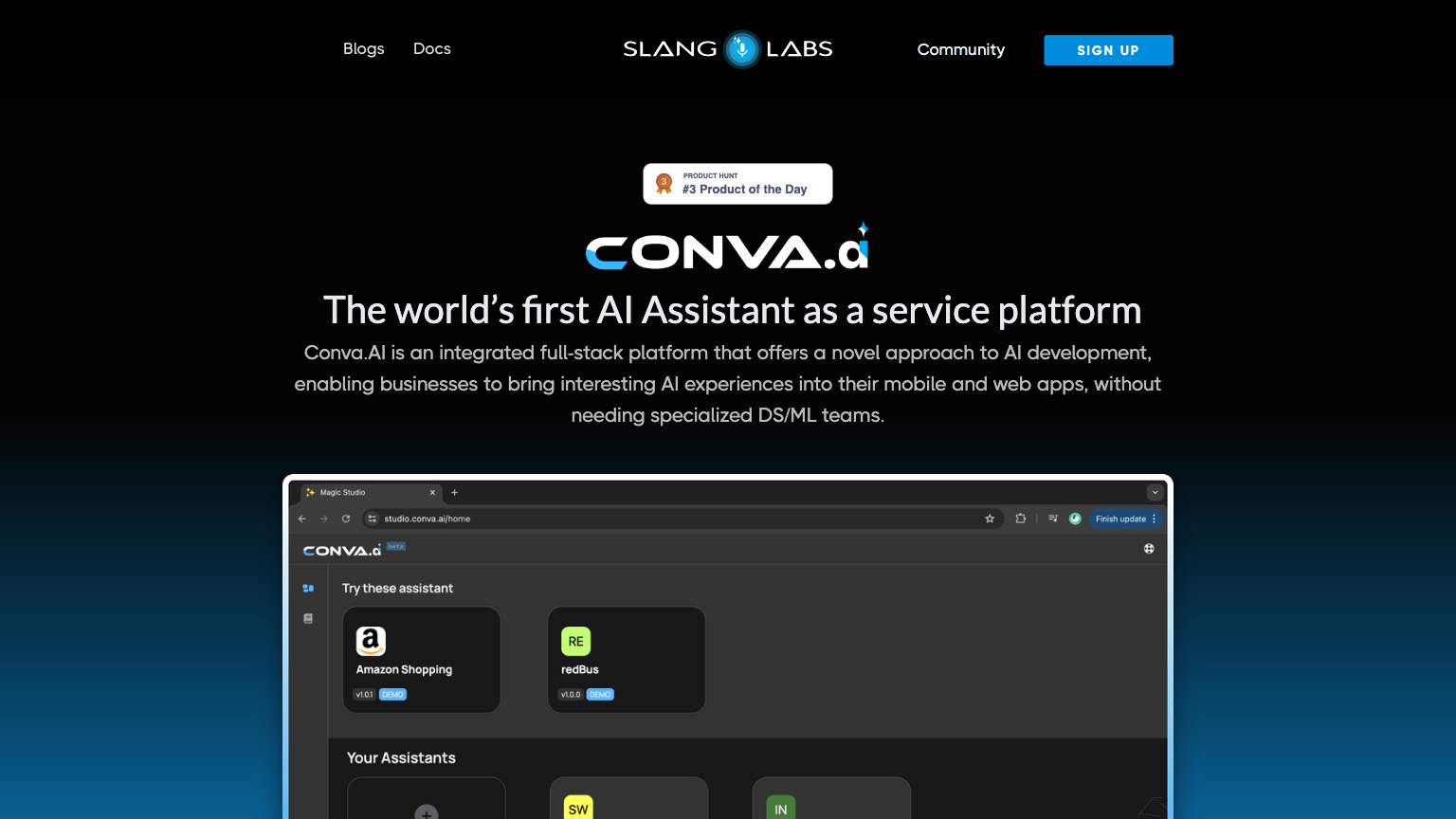
Task: Open the docs icon in the Conva sidebar
Action: click(x=308, y=618)
